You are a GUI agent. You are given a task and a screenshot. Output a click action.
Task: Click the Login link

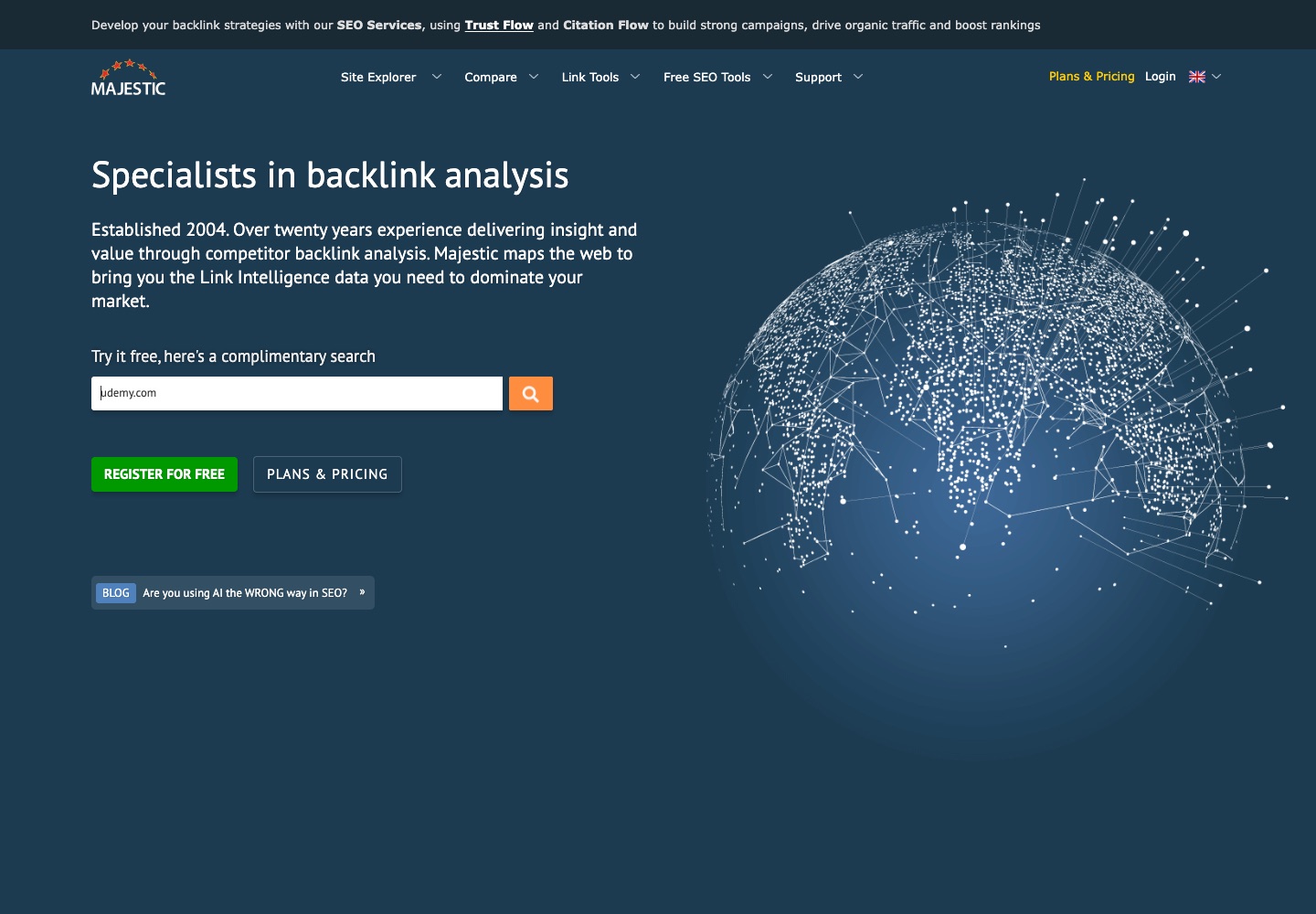coord(1161,77)
